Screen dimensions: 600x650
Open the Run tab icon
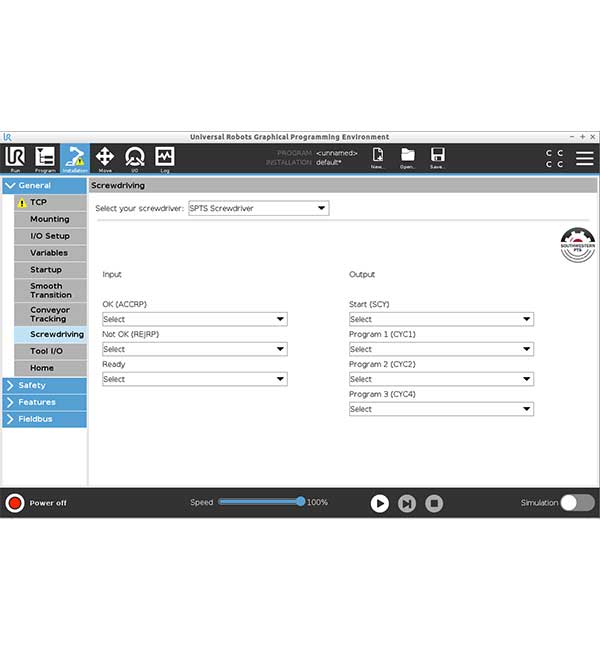pos(15,158)
